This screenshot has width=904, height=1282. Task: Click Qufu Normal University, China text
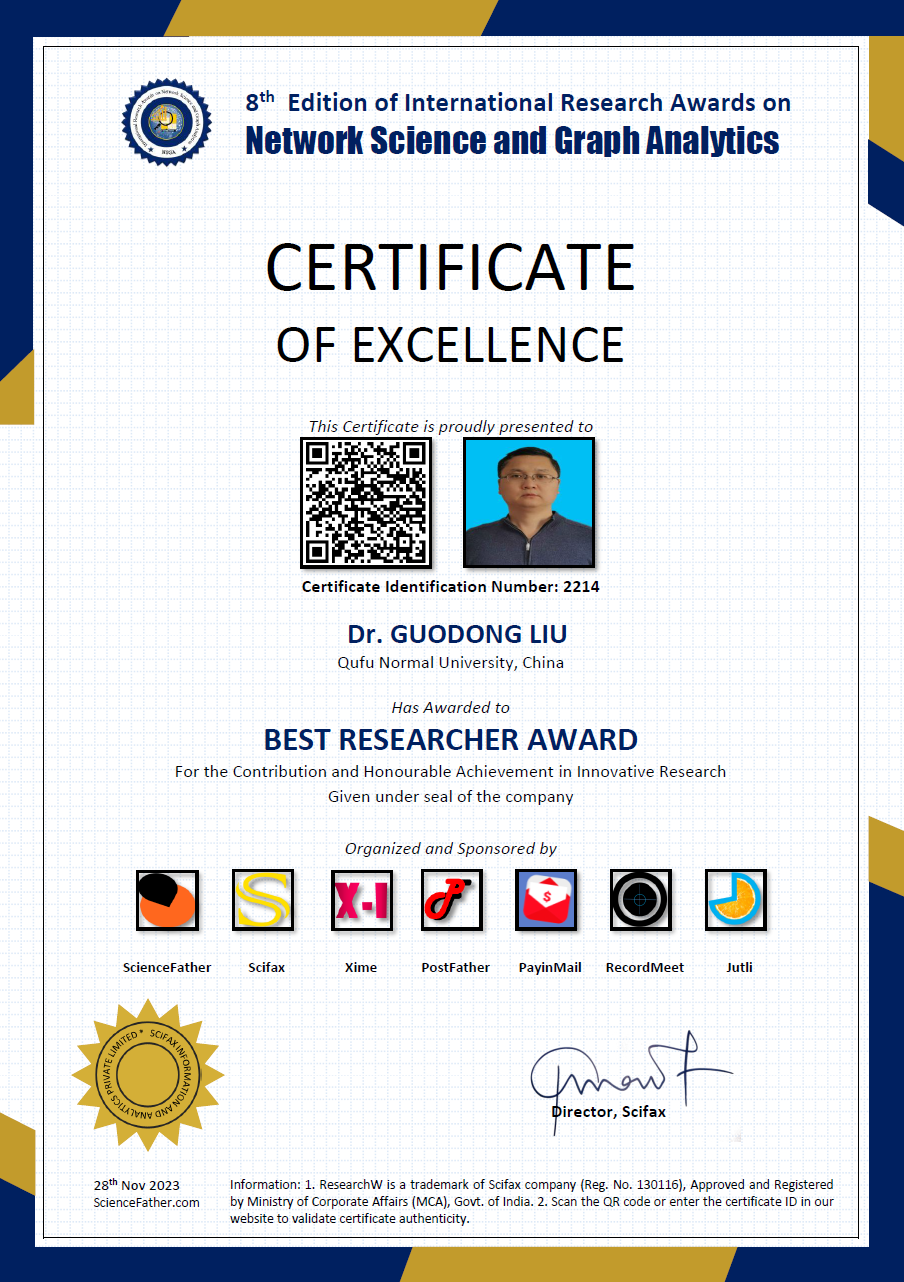pos(450,663)
